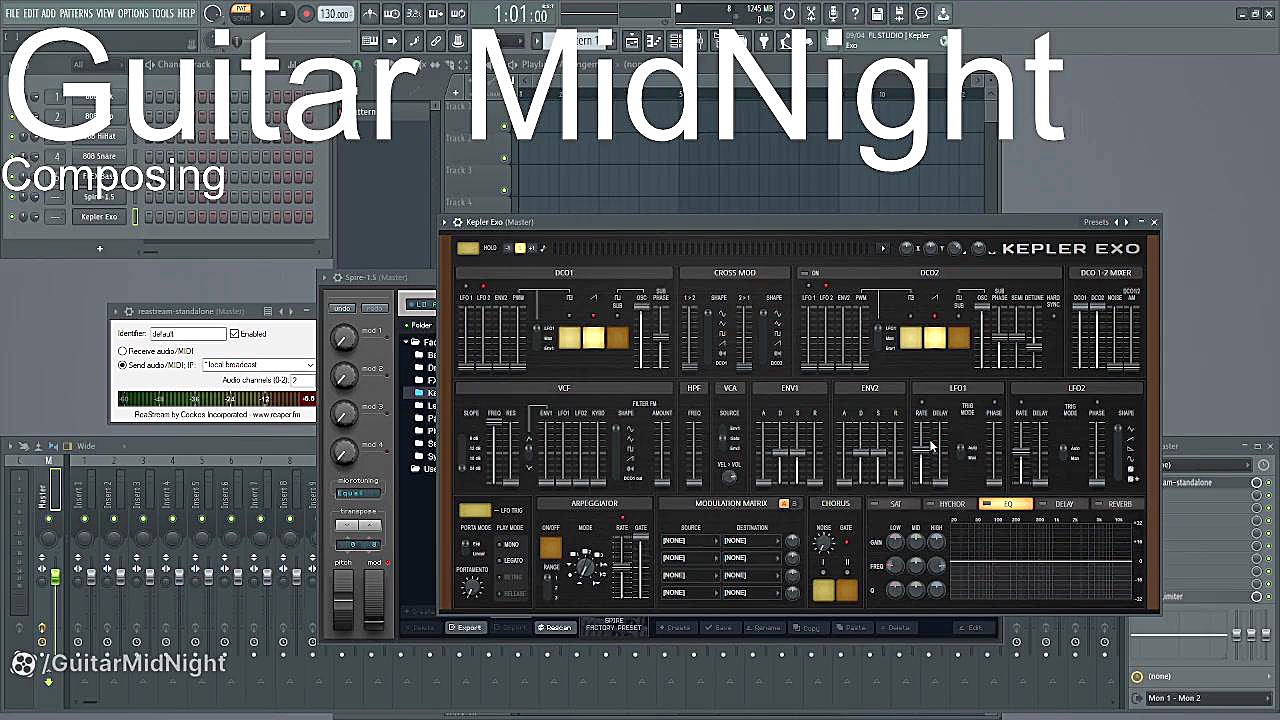Open the EDIT menu

31,14
